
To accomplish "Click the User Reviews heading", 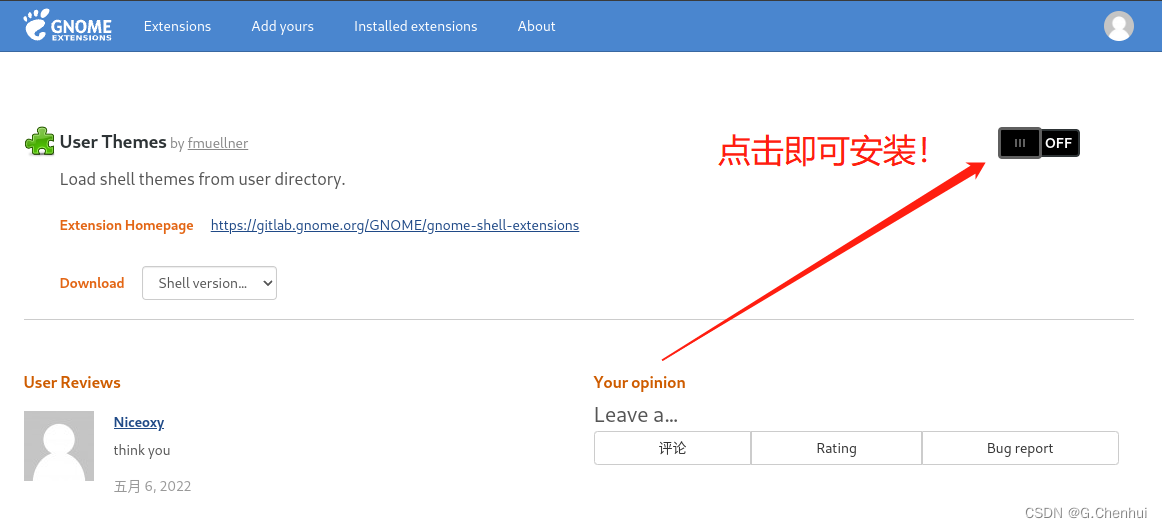I will coord(72,383).
